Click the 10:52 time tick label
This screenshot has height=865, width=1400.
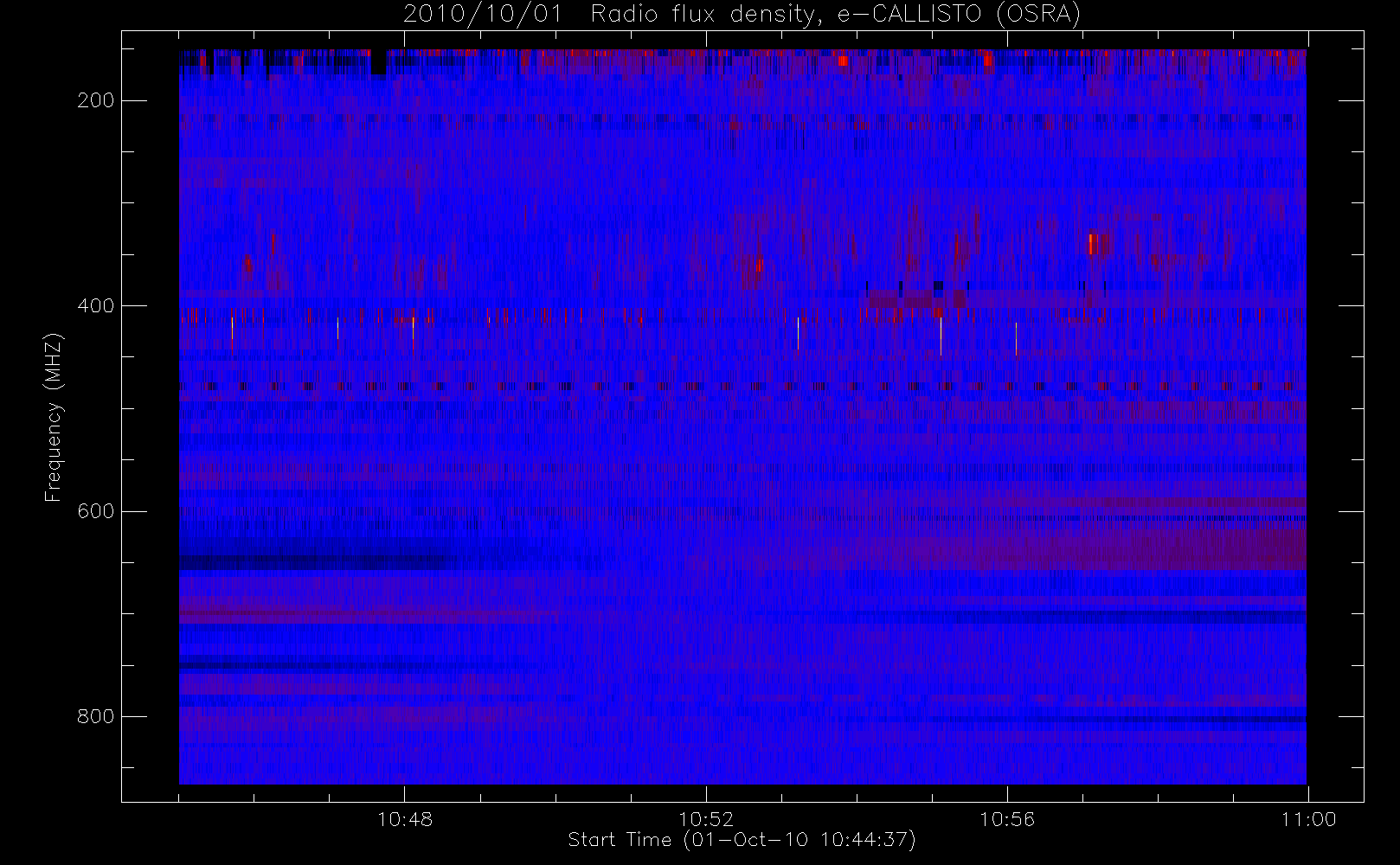point(706,819)
